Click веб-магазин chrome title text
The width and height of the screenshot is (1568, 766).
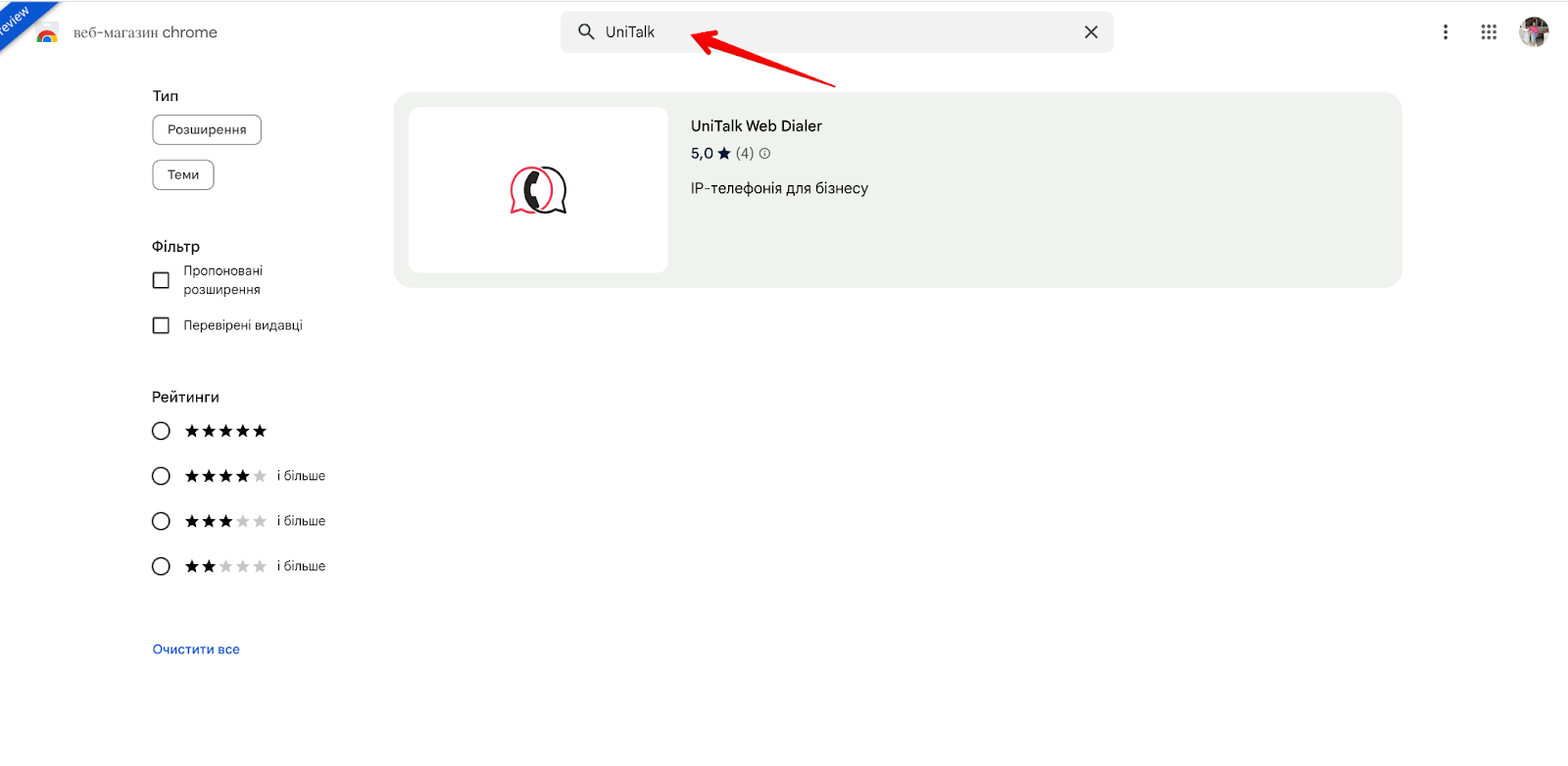tap(145, 32)
